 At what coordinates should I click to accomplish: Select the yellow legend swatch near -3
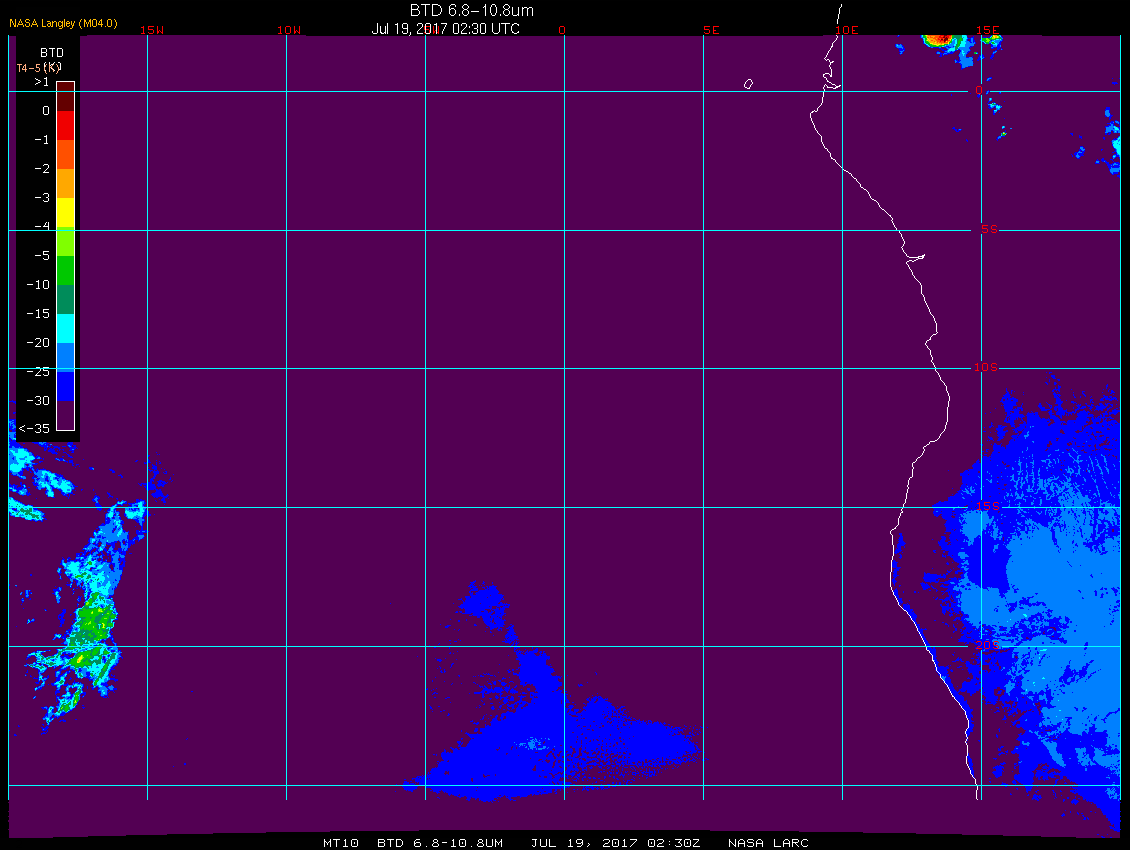click(x=66, y=213)
